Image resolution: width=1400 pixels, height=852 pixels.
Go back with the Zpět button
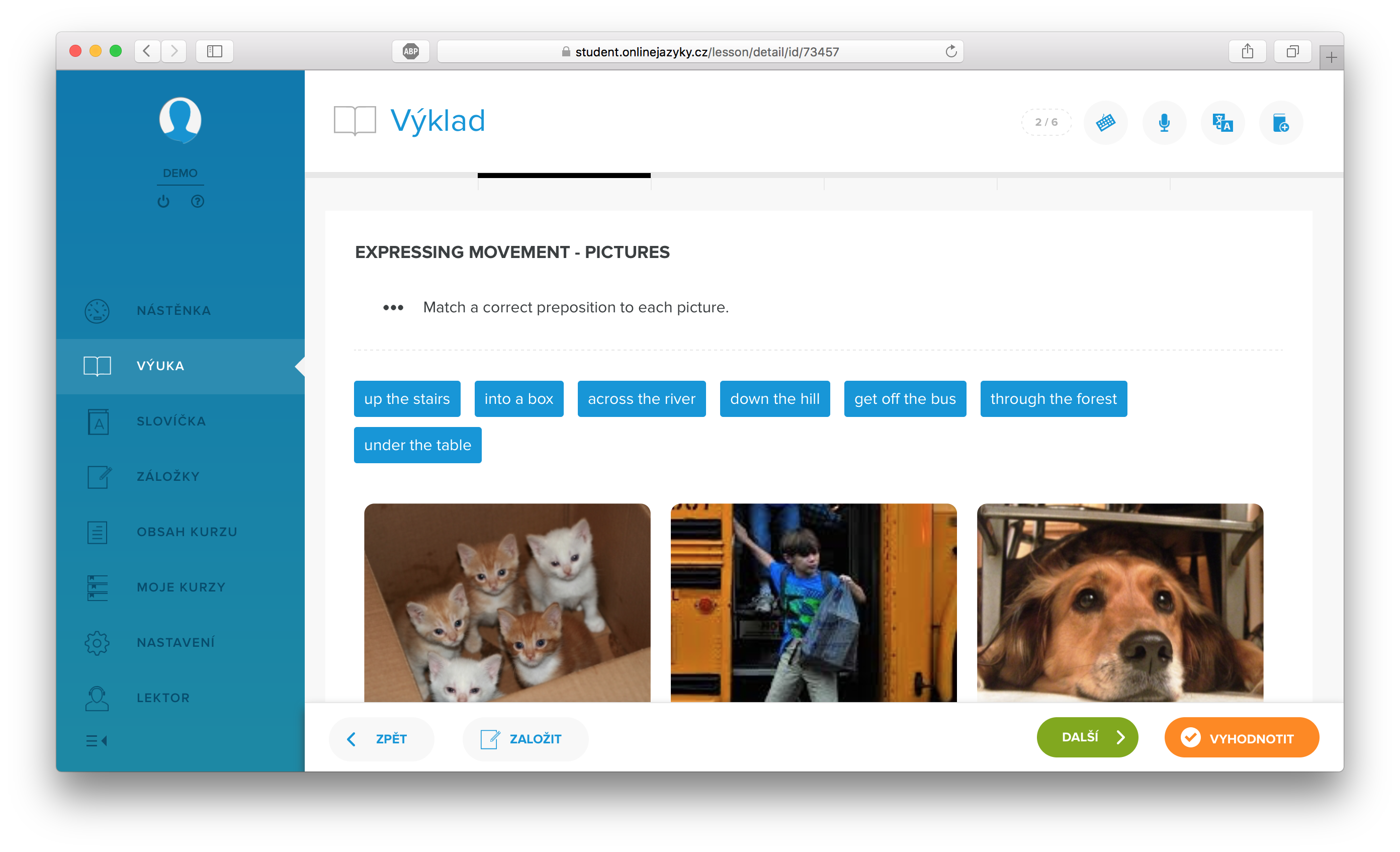pyautogui.click(x=381, y=738)
